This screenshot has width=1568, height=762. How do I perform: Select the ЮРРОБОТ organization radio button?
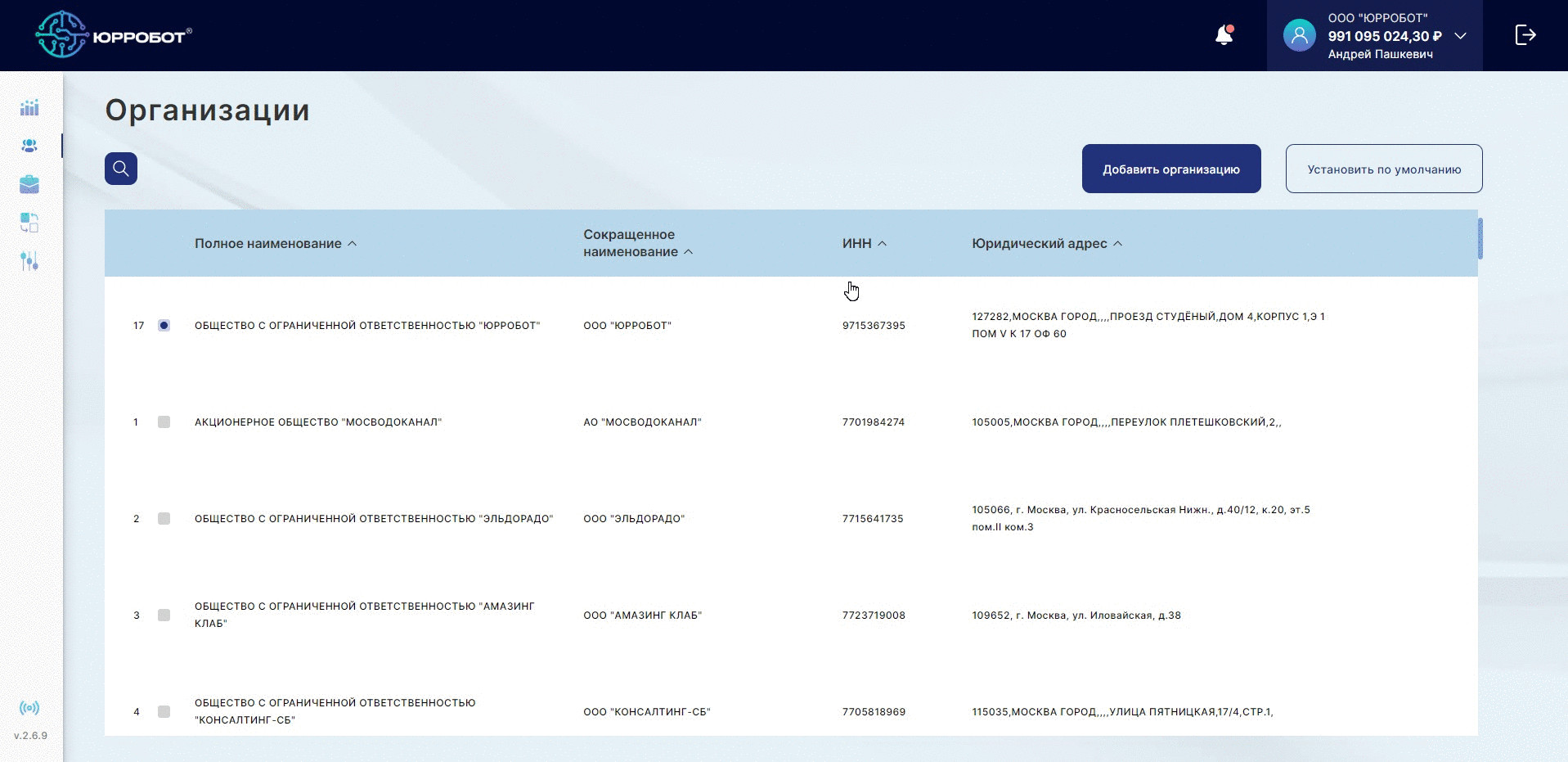(x=164, y=326)
